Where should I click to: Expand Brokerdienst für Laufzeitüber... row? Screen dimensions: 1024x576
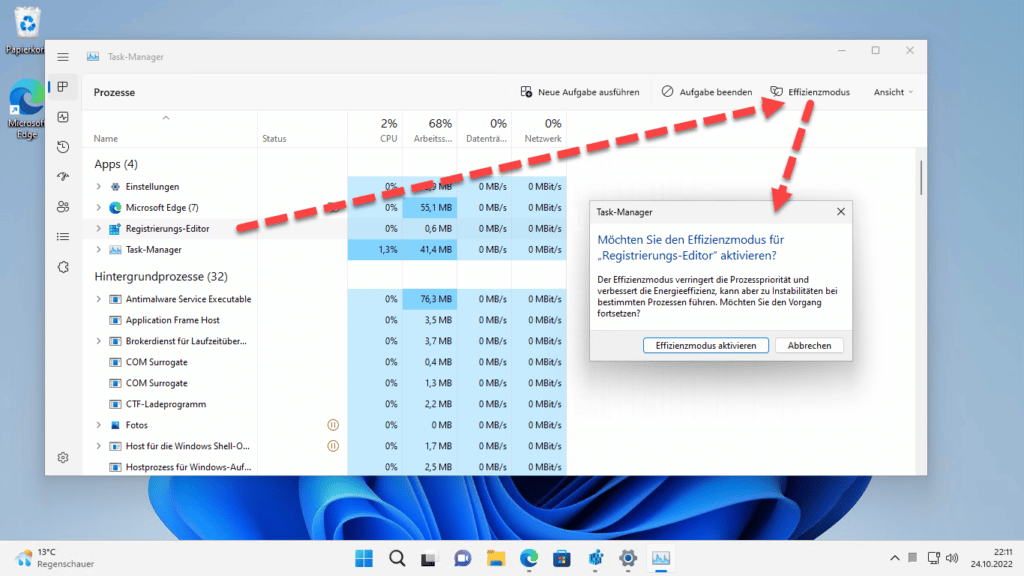point(99,341)
